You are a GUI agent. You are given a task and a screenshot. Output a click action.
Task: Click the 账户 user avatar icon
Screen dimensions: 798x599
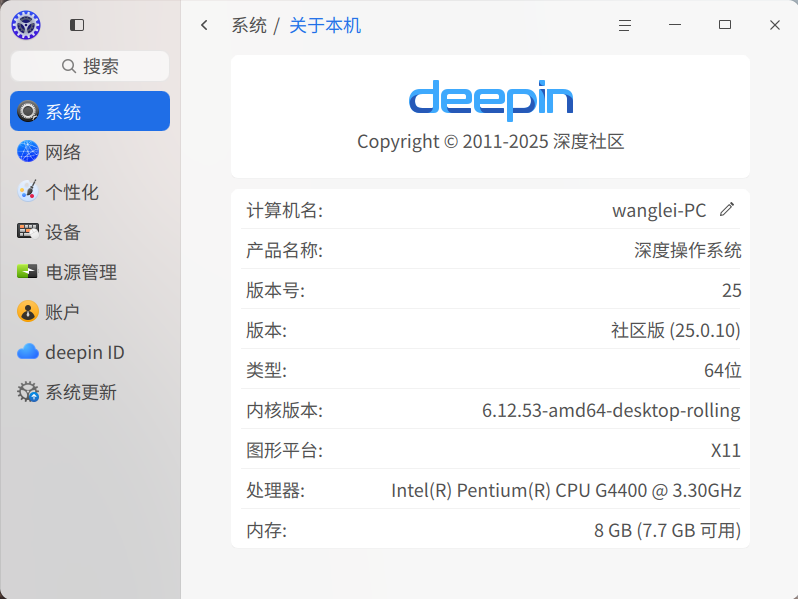tap(28, 311)
